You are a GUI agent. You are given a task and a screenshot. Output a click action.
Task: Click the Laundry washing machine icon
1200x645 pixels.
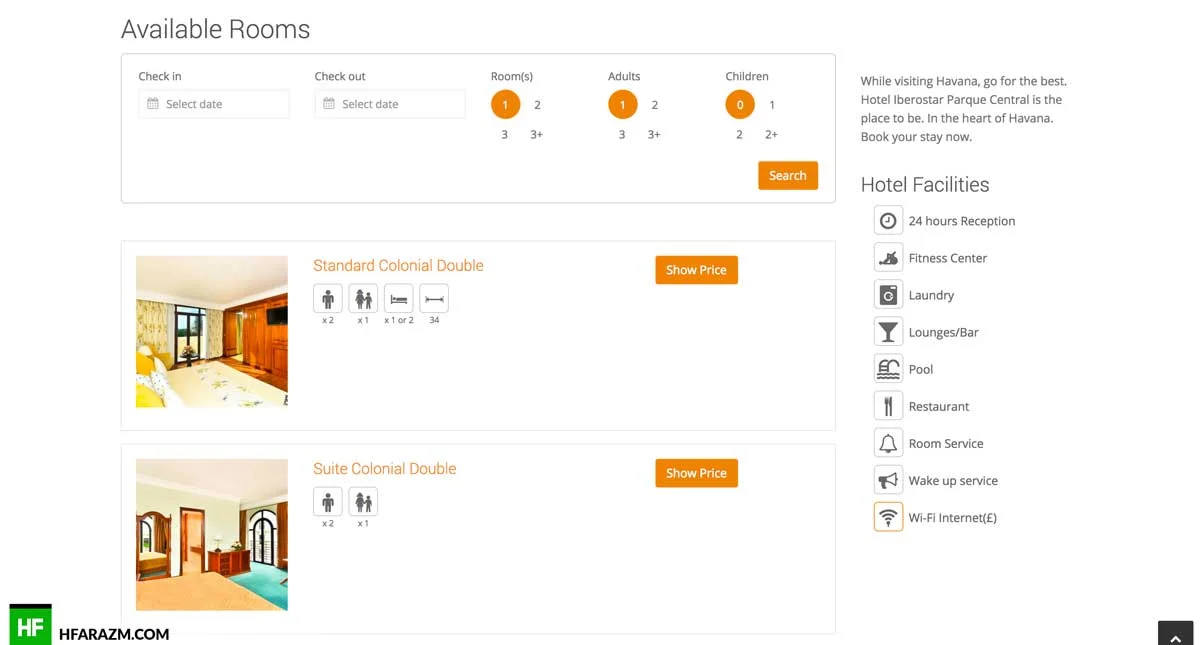[888, 295]
